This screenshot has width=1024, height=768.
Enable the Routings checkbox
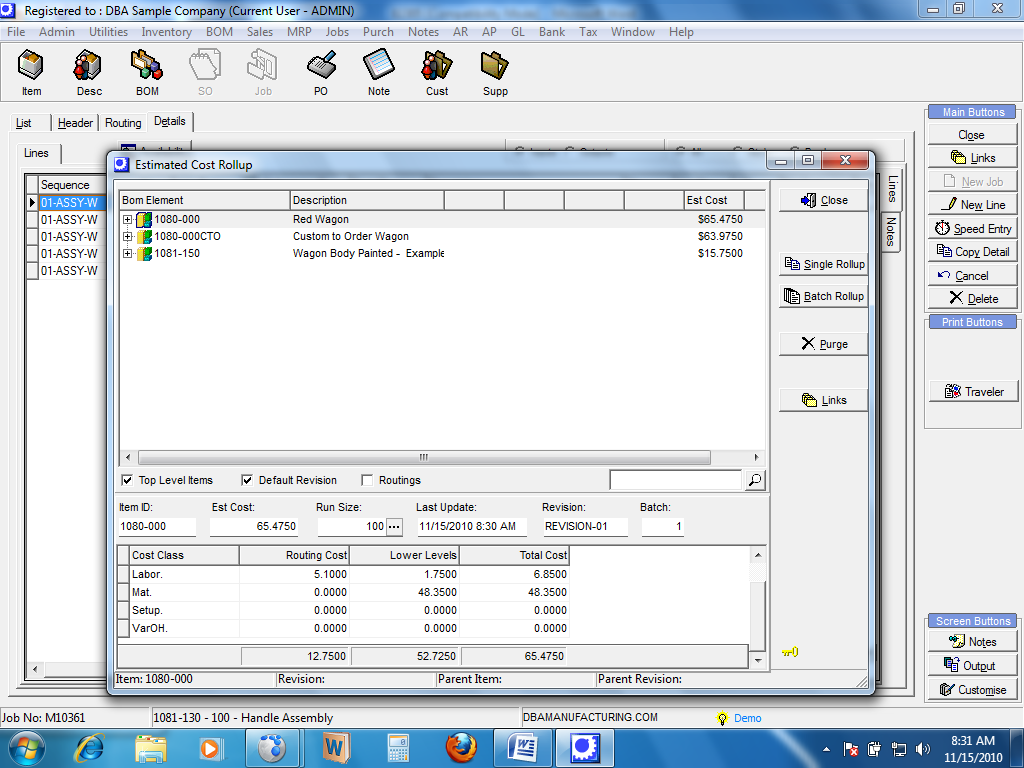pyautogui.click(x=367, y=480)
